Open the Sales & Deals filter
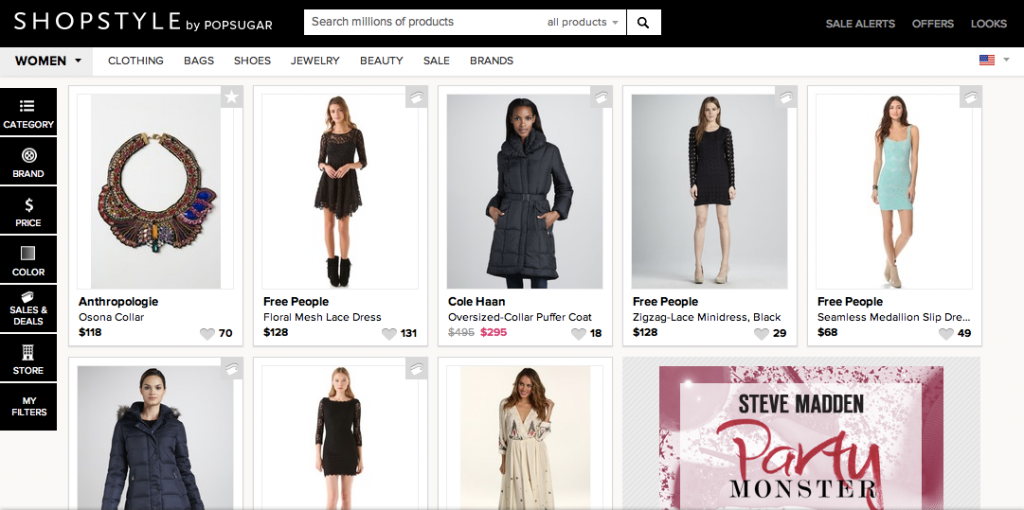 [x=28, y=309]
